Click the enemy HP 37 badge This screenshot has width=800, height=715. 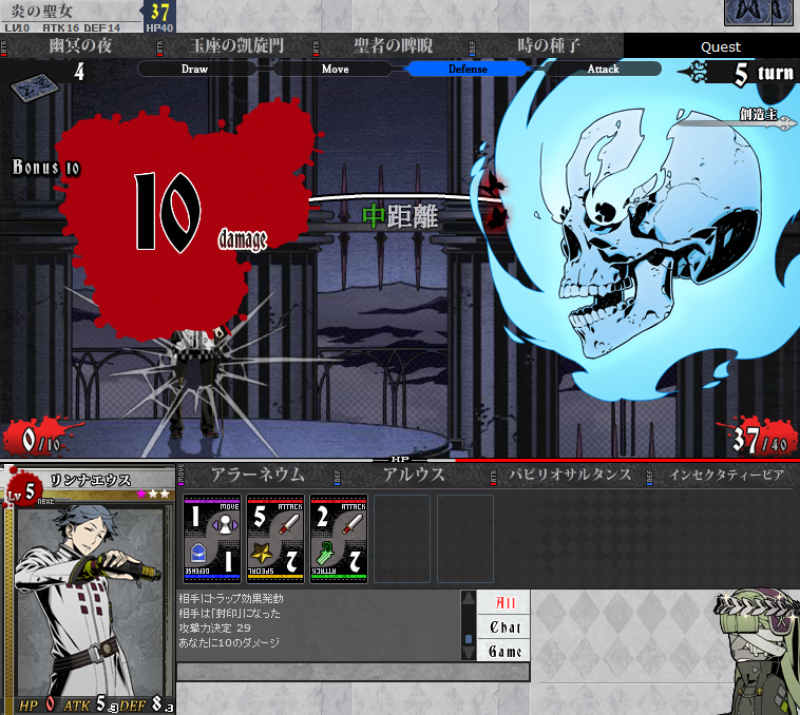tap(160, 16)
